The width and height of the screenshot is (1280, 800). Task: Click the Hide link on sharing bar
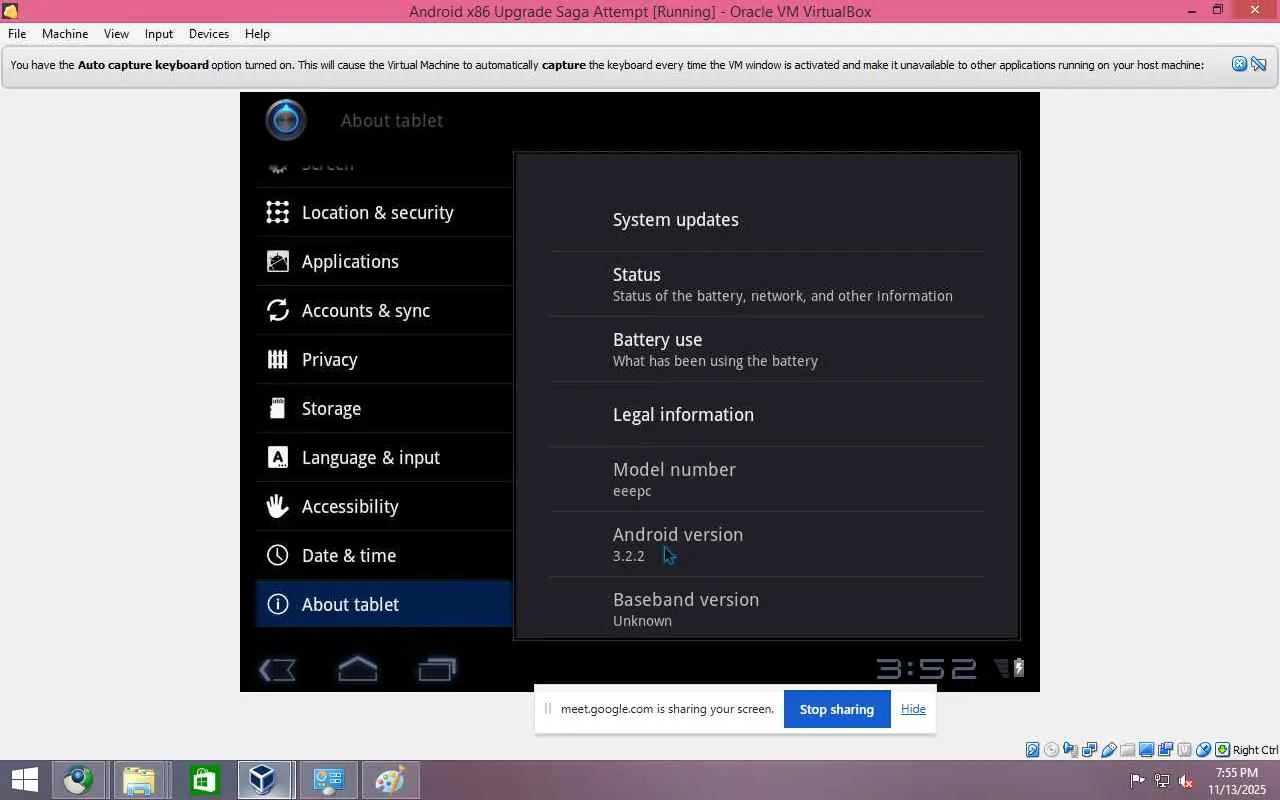913,709
